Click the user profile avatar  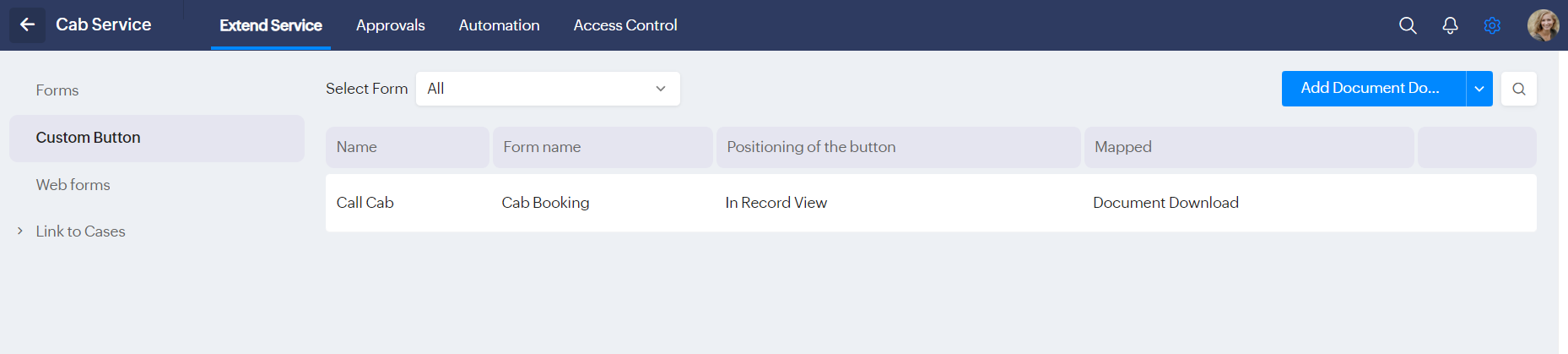[1543, 25]
